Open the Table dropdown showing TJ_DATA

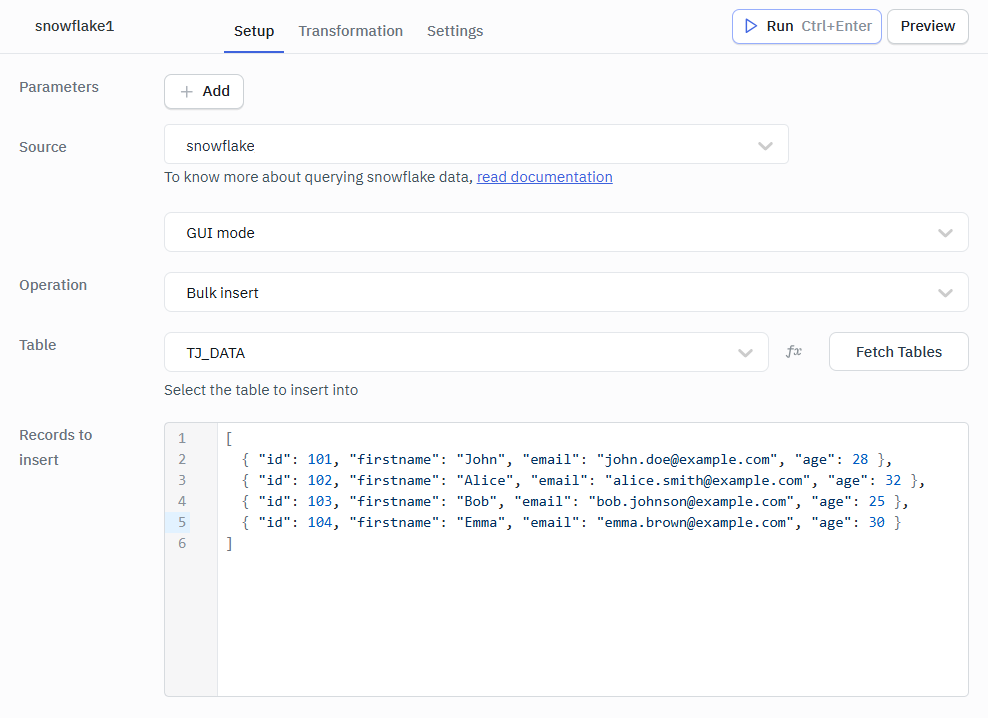click(466, 352)
